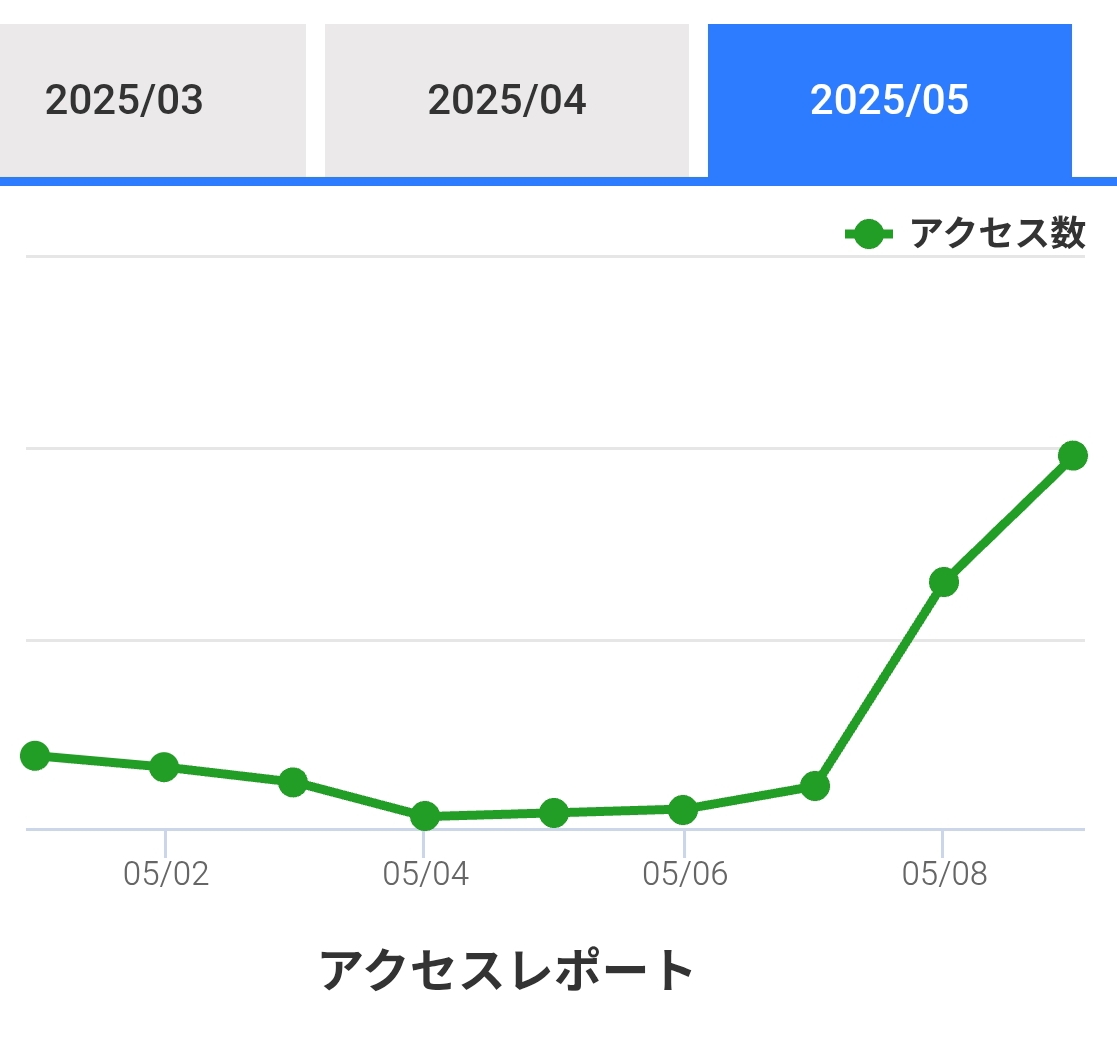Click the 05/02 axis label
1117x1044 pixels.
tap(166, 874)
